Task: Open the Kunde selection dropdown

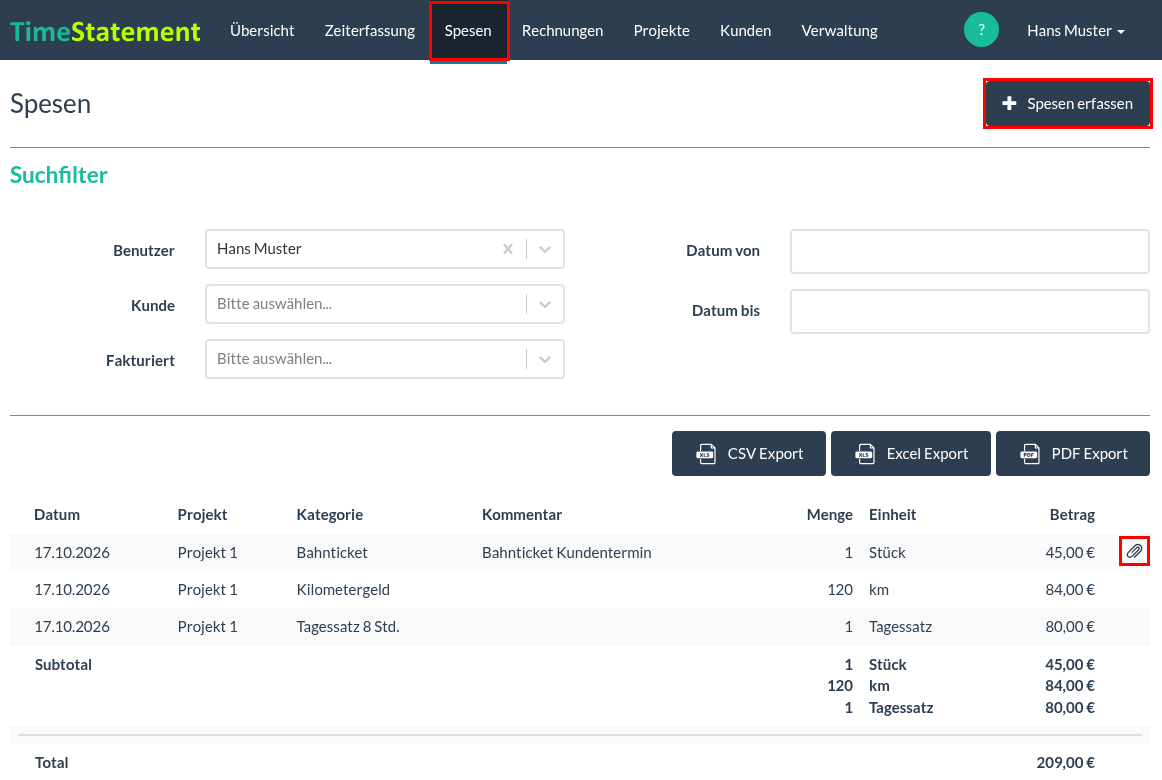Action: (x=385, y=304)
